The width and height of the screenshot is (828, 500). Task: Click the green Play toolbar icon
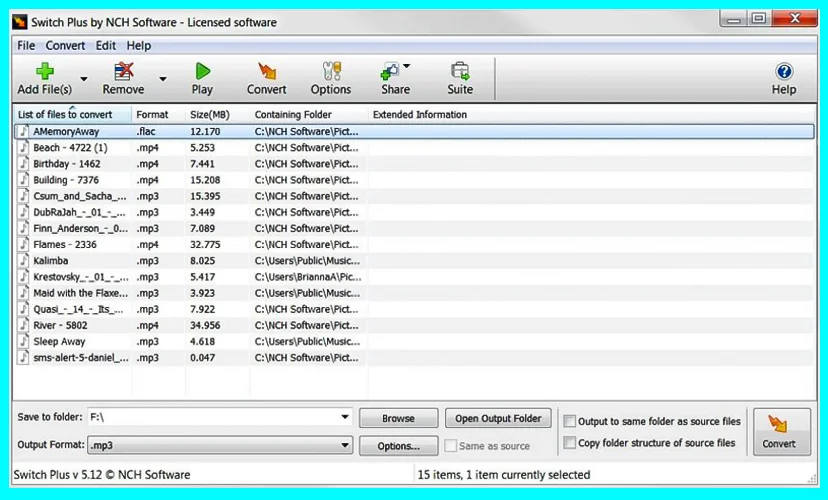pyautogui.click(x=202, y=71)
